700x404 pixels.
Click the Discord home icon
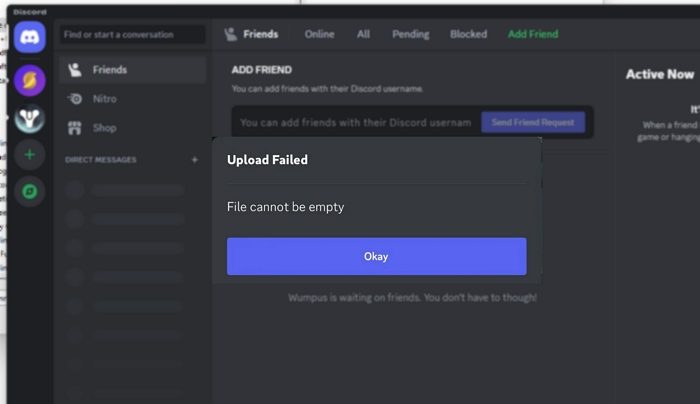pyautogui.click(x=29, y=40)
